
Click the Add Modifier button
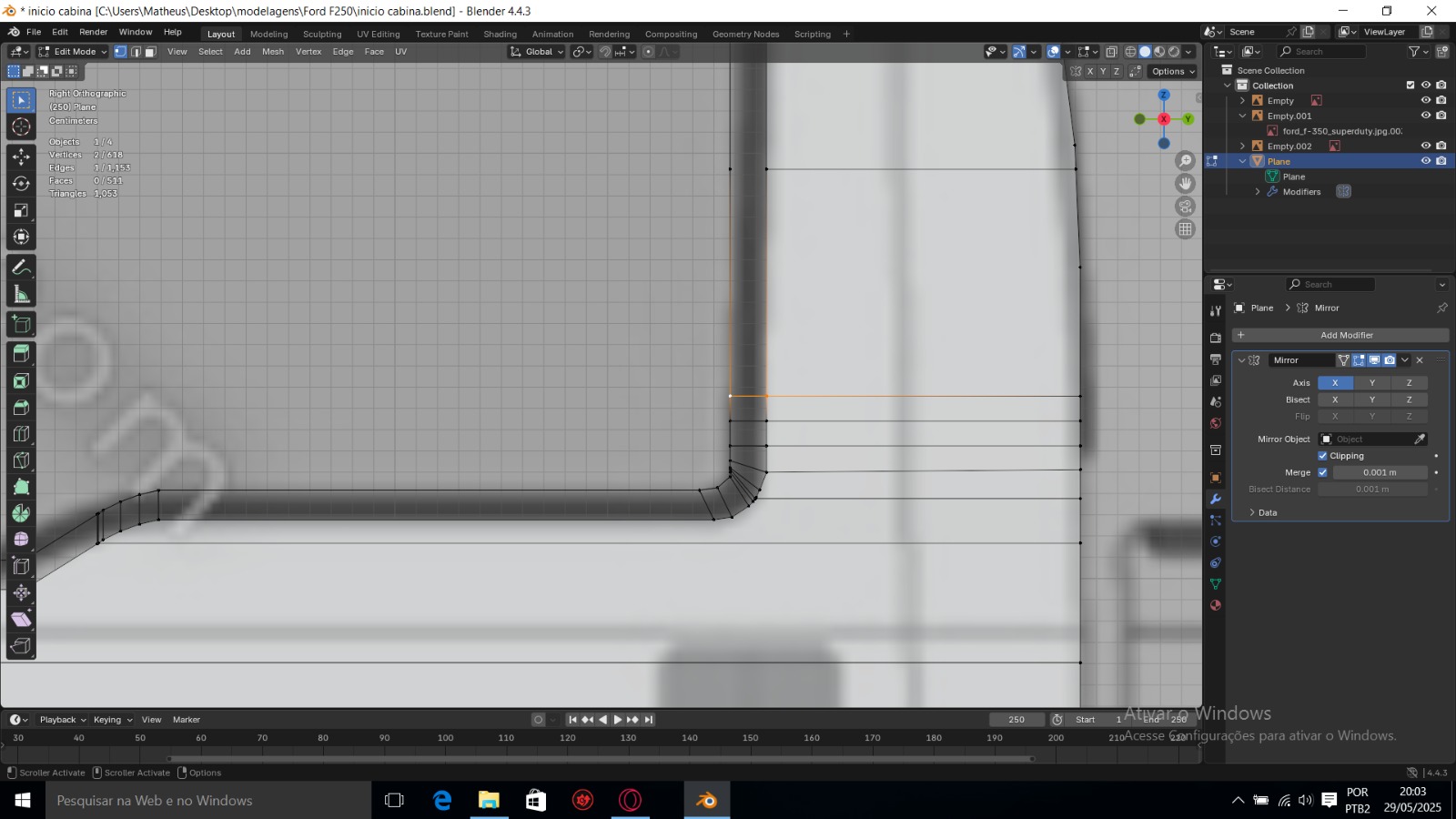(1340, 336)
